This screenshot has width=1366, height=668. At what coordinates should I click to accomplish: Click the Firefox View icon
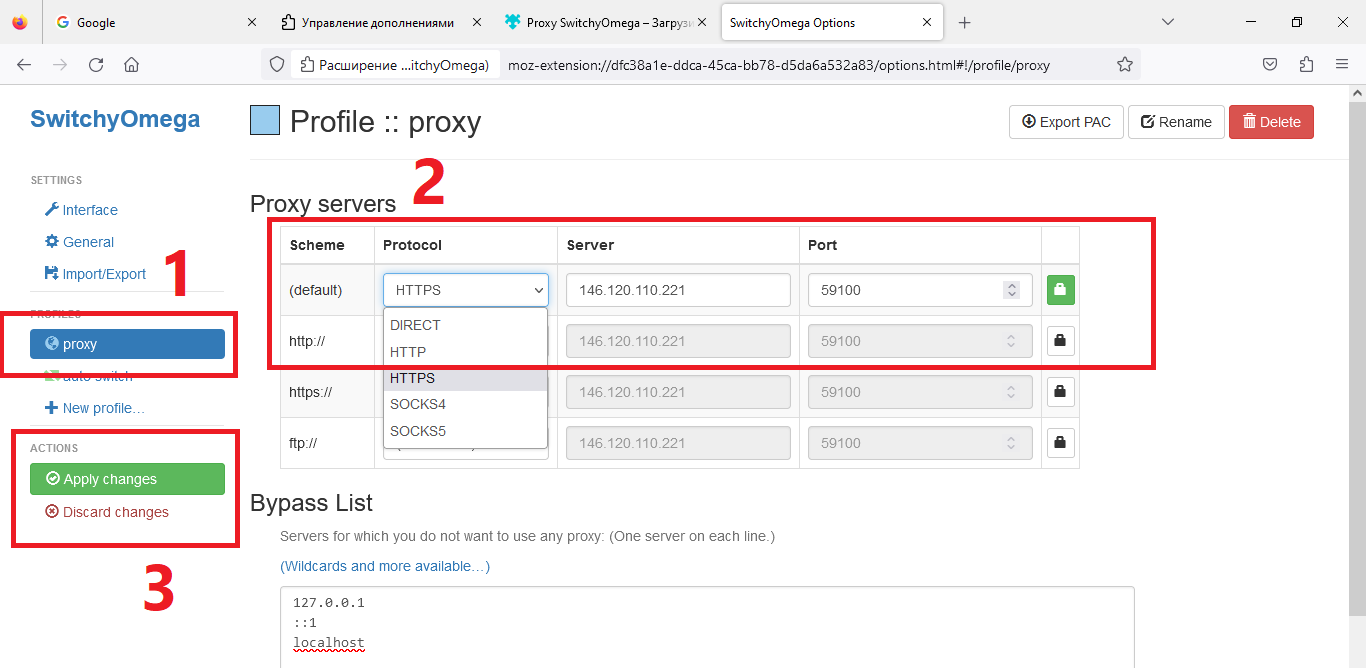click(20, 22)
